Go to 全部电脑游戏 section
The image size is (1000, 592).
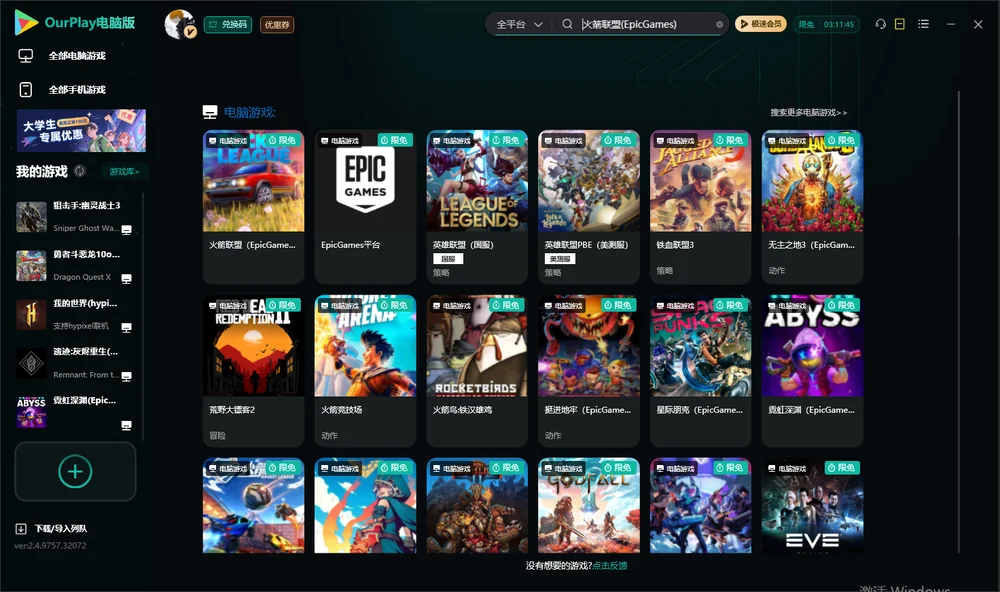click(62, 56)
